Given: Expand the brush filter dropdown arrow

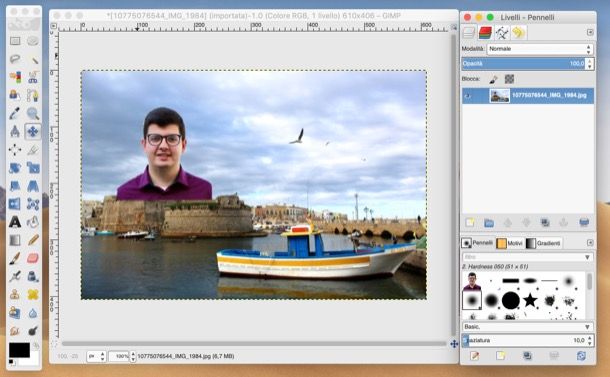Looking at the screenshot, I should 587,257.
